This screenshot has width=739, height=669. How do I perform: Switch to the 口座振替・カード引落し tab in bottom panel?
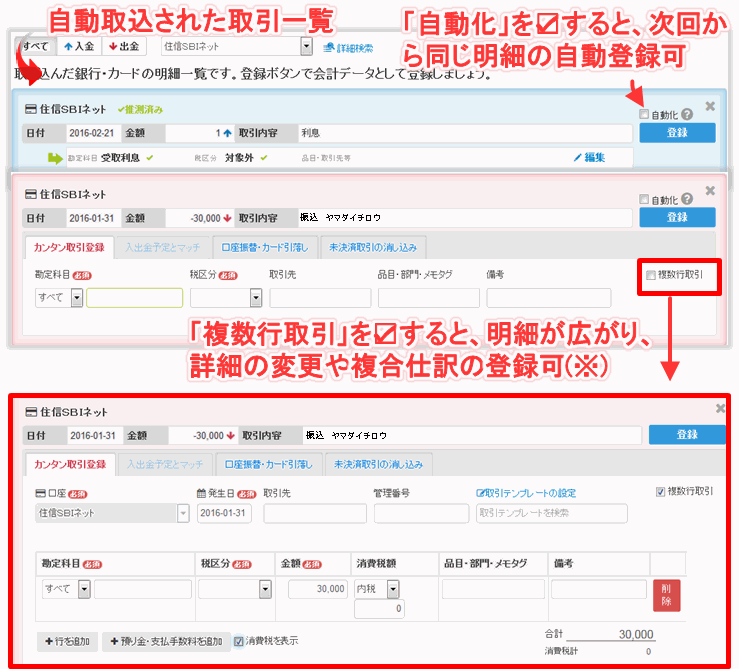pos(267,464)
